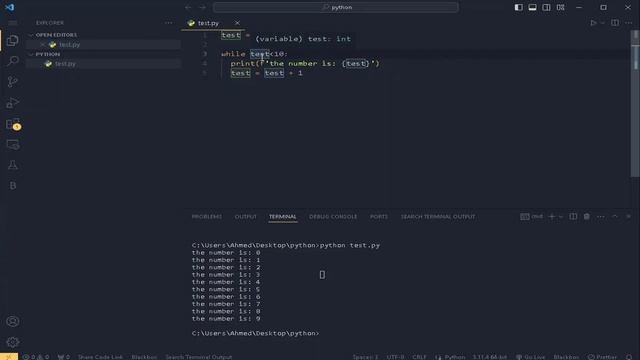Click the Go Forward arrow
Image resolution: width=640 pixels, height=360 pixels.
coord(202,7)
